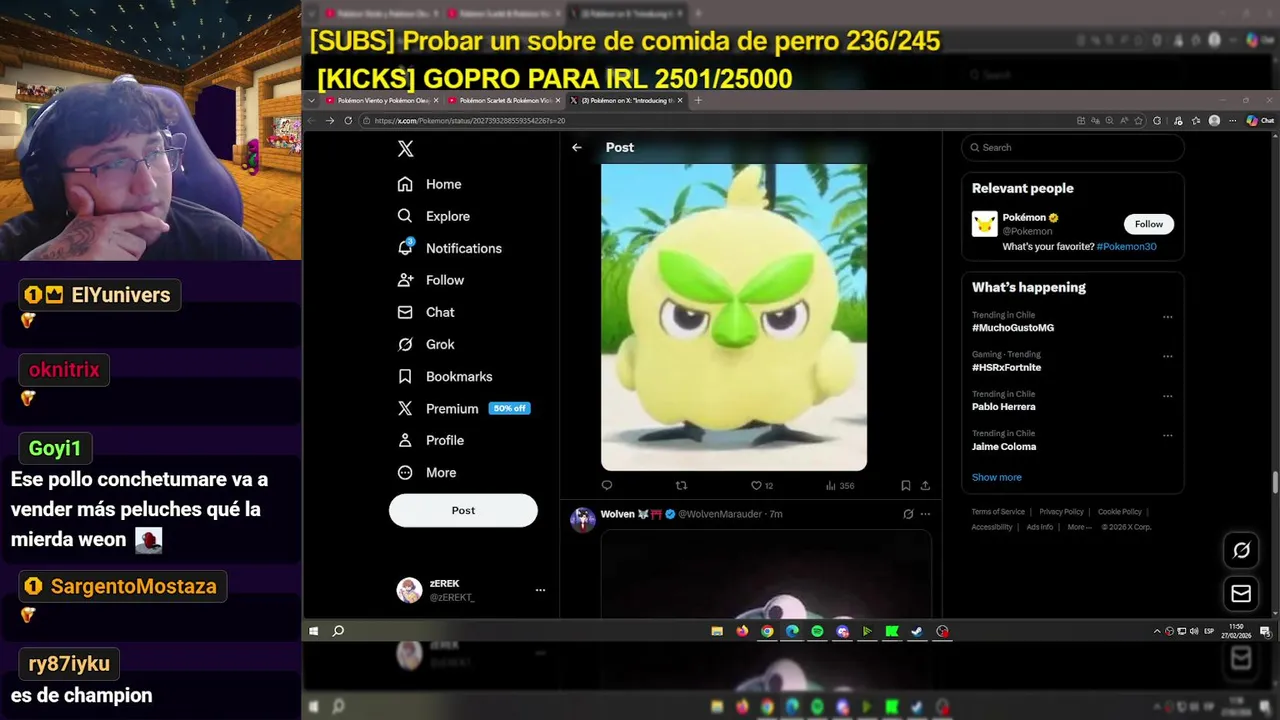Switch to Pokémon Viento y Pokémon tab
Image resolution: width=1280 pixels, height=720 pixels.
(381, 100)
